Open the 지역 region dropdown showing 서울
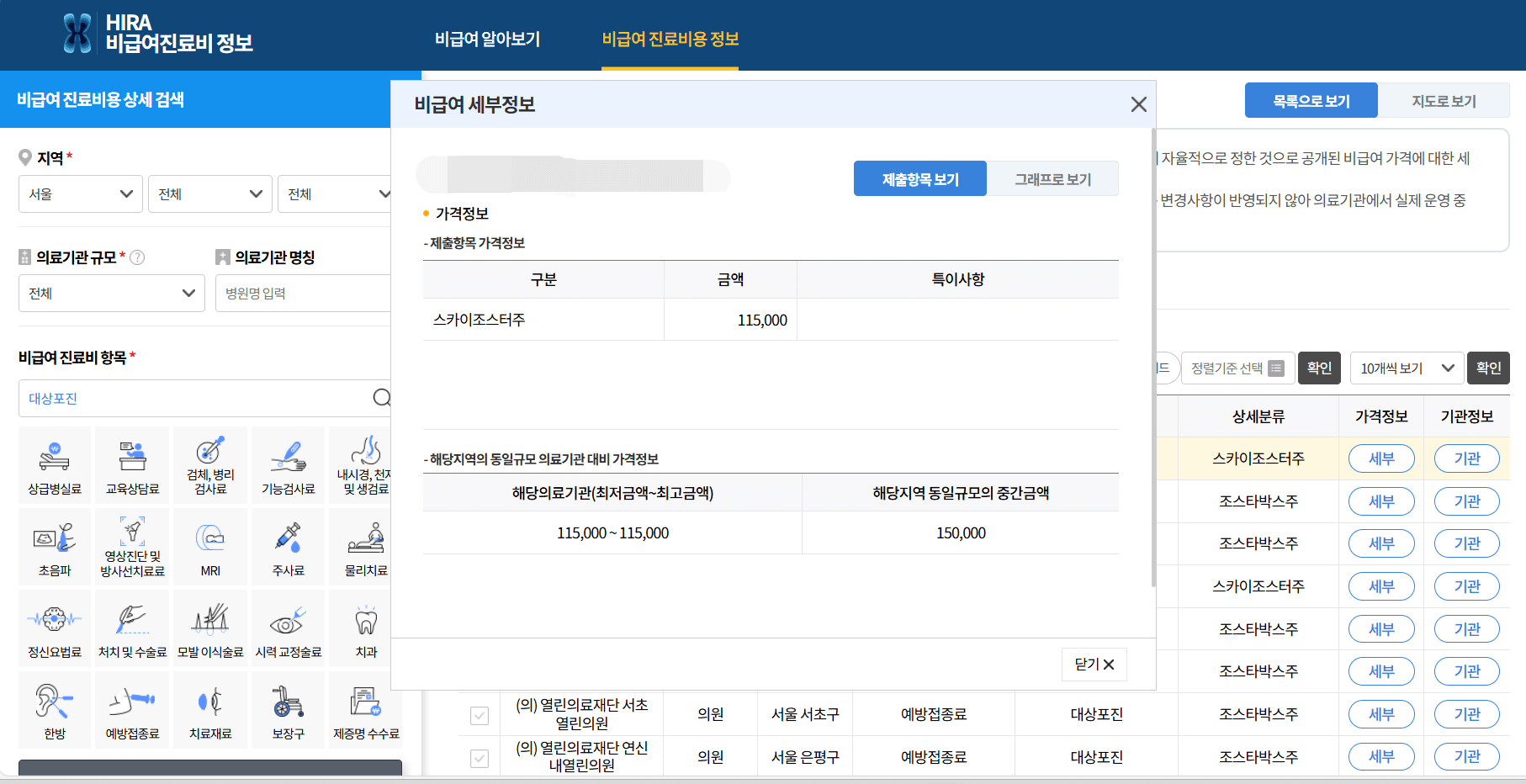Image resolution: width=1526 pixels, height=784 pixels. [80, 193]
